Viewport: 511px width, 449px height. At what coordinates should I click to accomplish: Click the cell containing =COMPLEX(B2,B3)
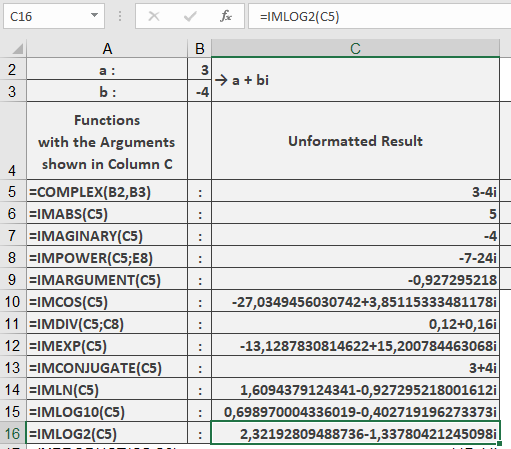(x=107, y=191)
